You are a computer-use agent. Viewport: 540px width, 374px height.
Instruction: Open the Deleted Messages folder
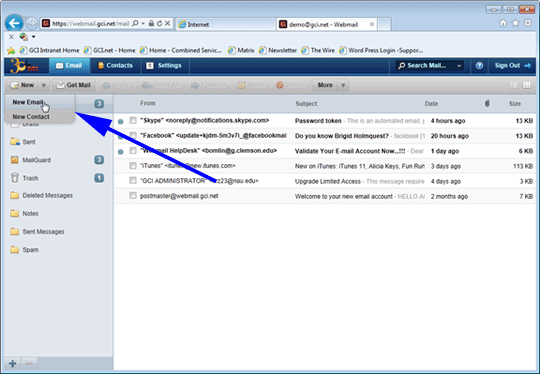pyautogui.click(x=47, y=195)
